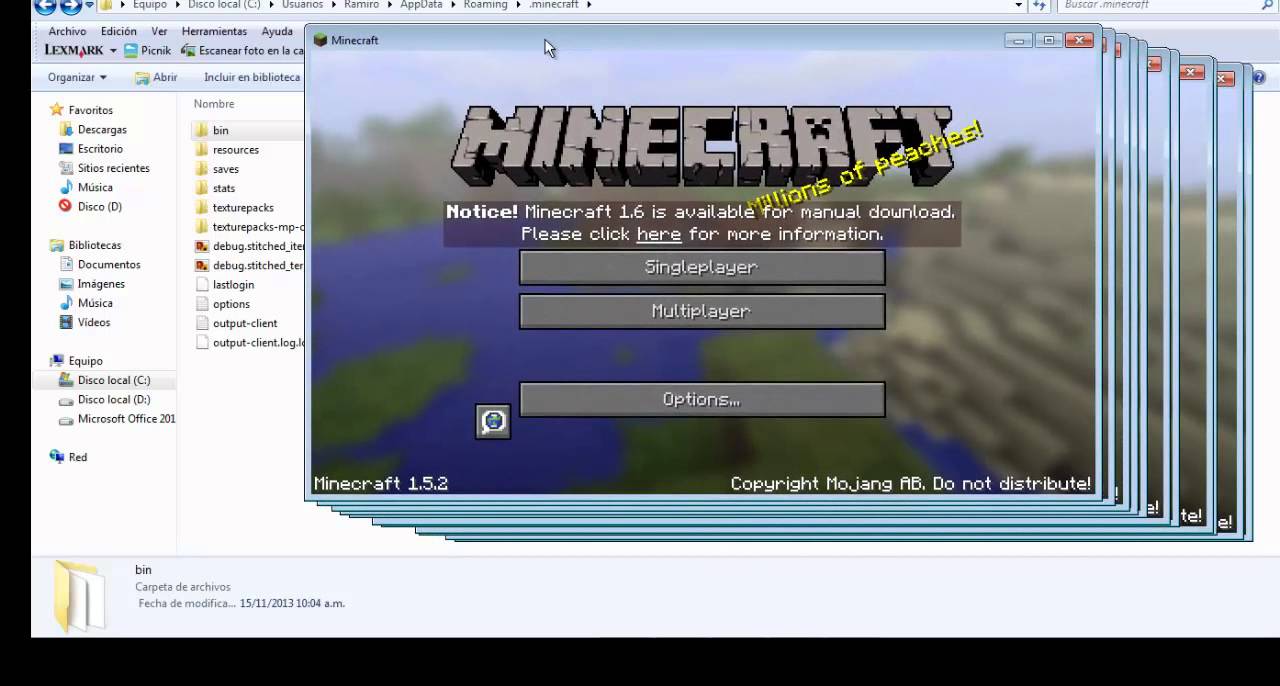Click the Música icon under Favoritos

(x=66, y=187)
